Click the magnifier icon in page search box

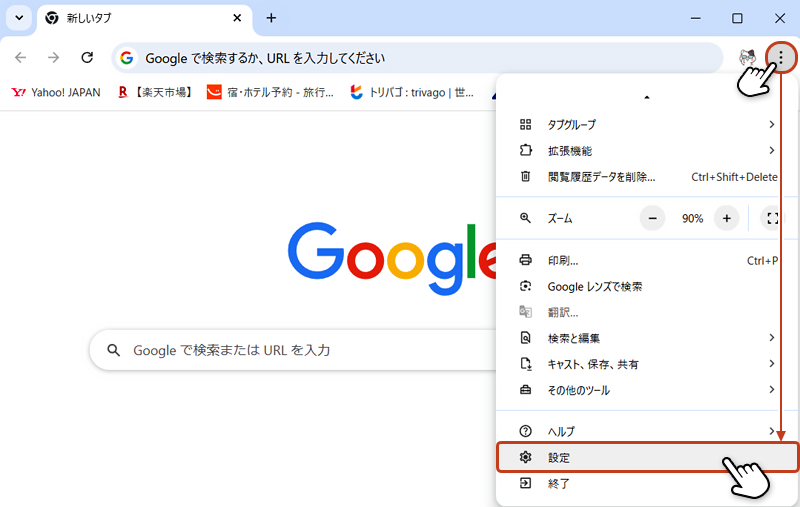coord(114,350)
